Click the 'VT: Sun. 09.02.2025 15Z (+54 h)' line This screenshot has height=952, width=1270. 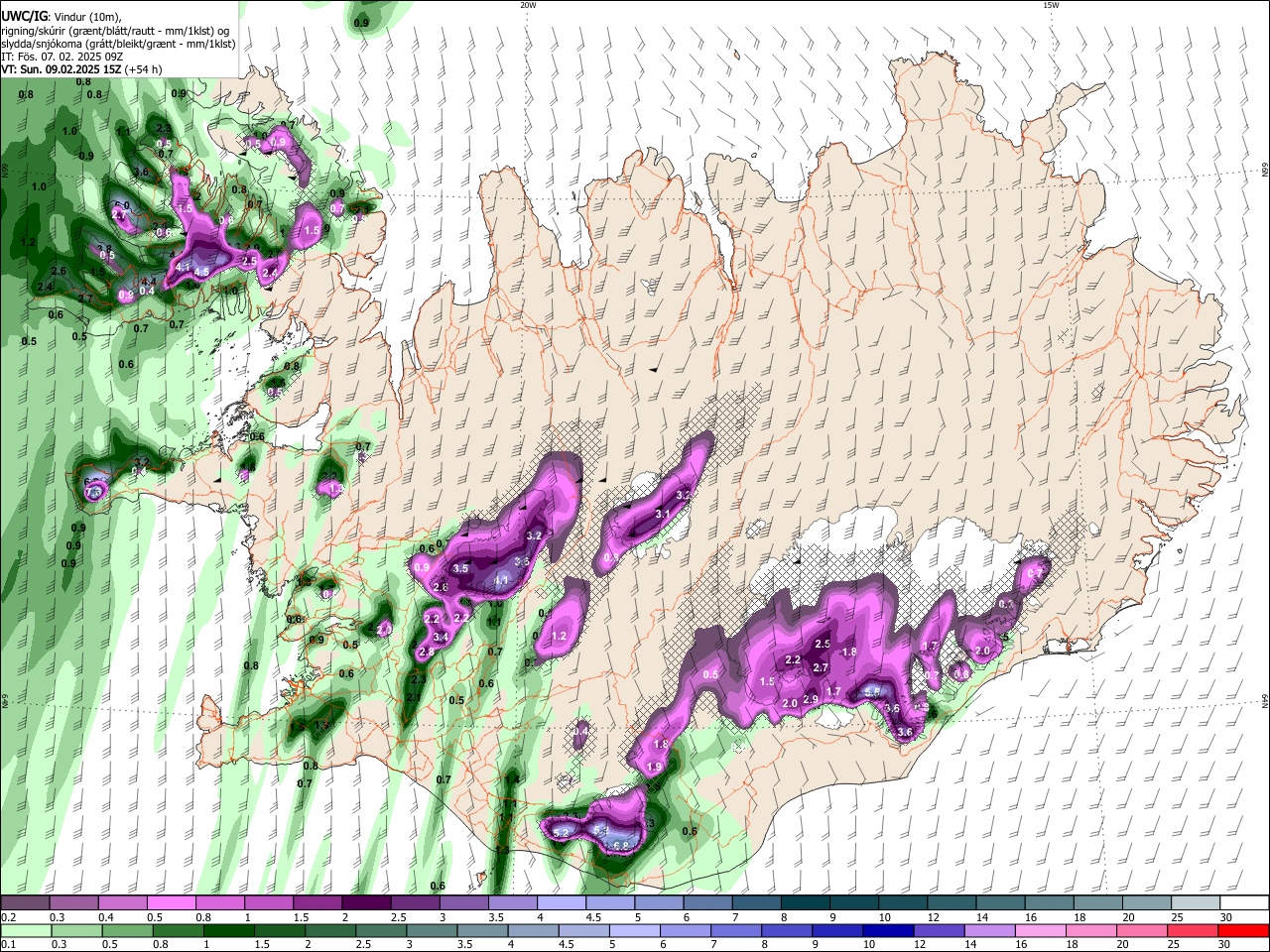(80, 69)
